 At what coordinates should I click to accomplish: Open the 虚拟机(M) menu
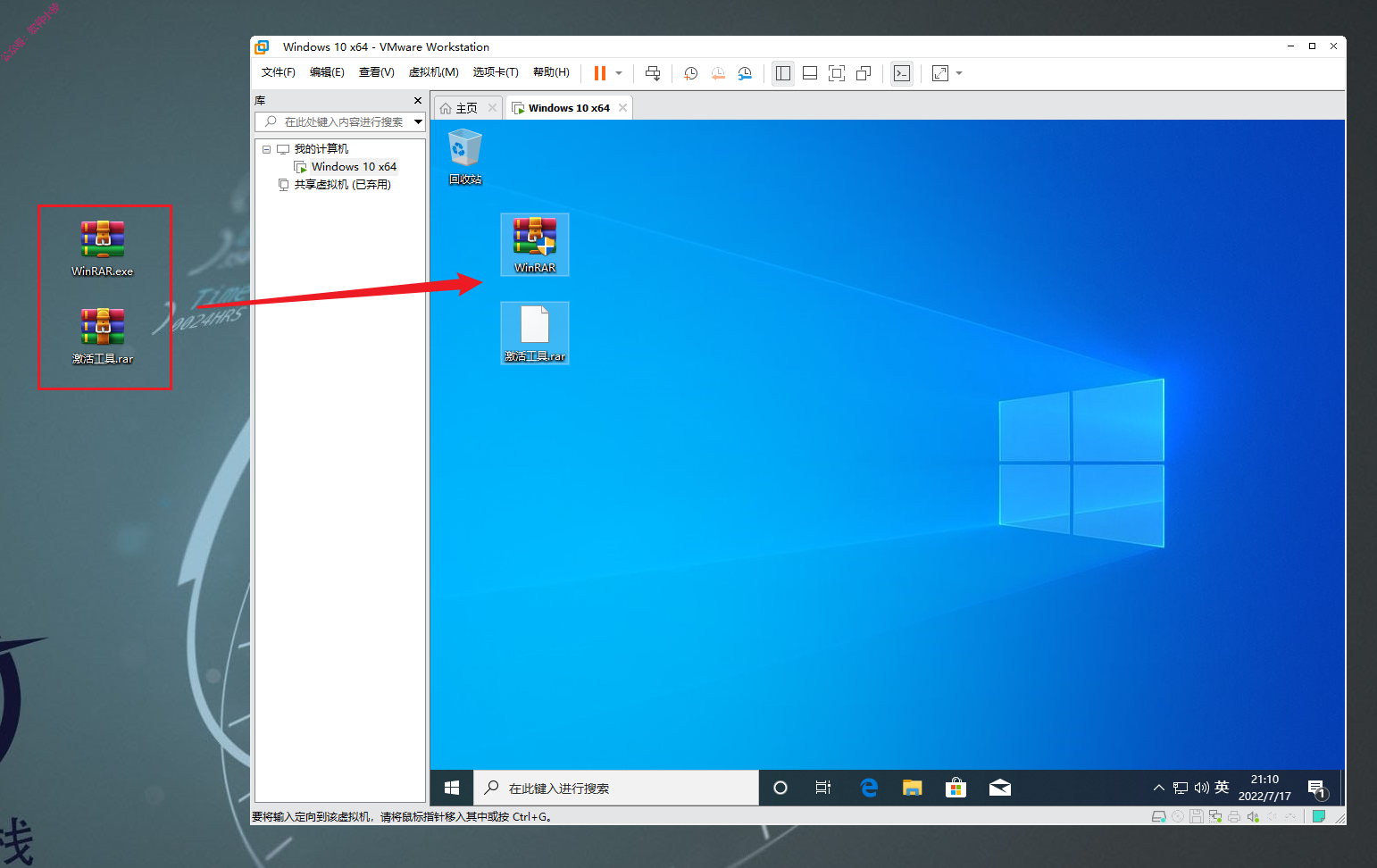click(x=433, y=72)
